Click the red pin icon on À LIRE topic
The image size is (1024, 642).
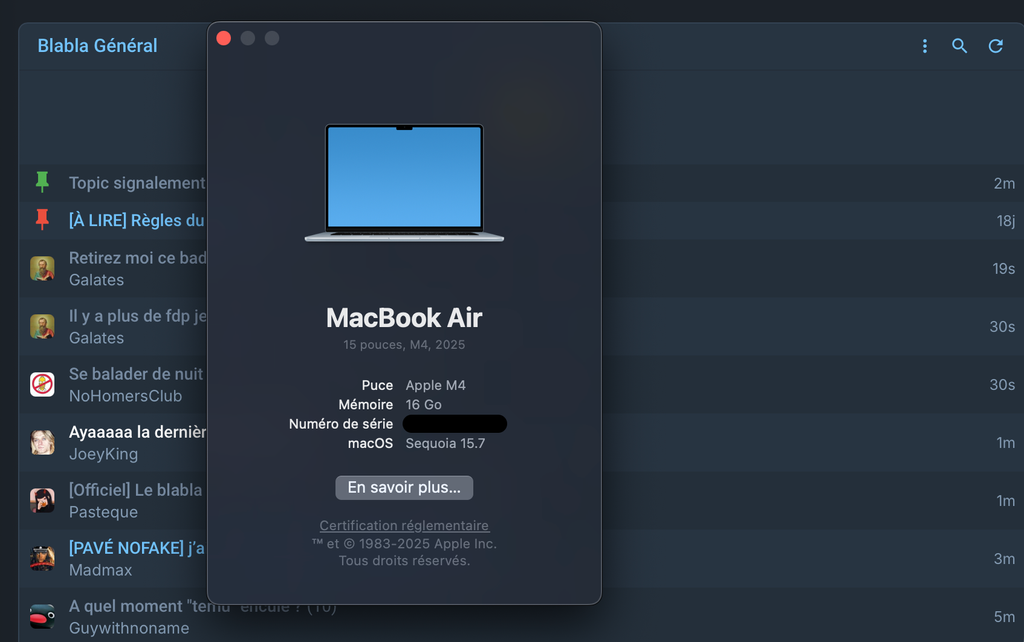click(42, 219)
